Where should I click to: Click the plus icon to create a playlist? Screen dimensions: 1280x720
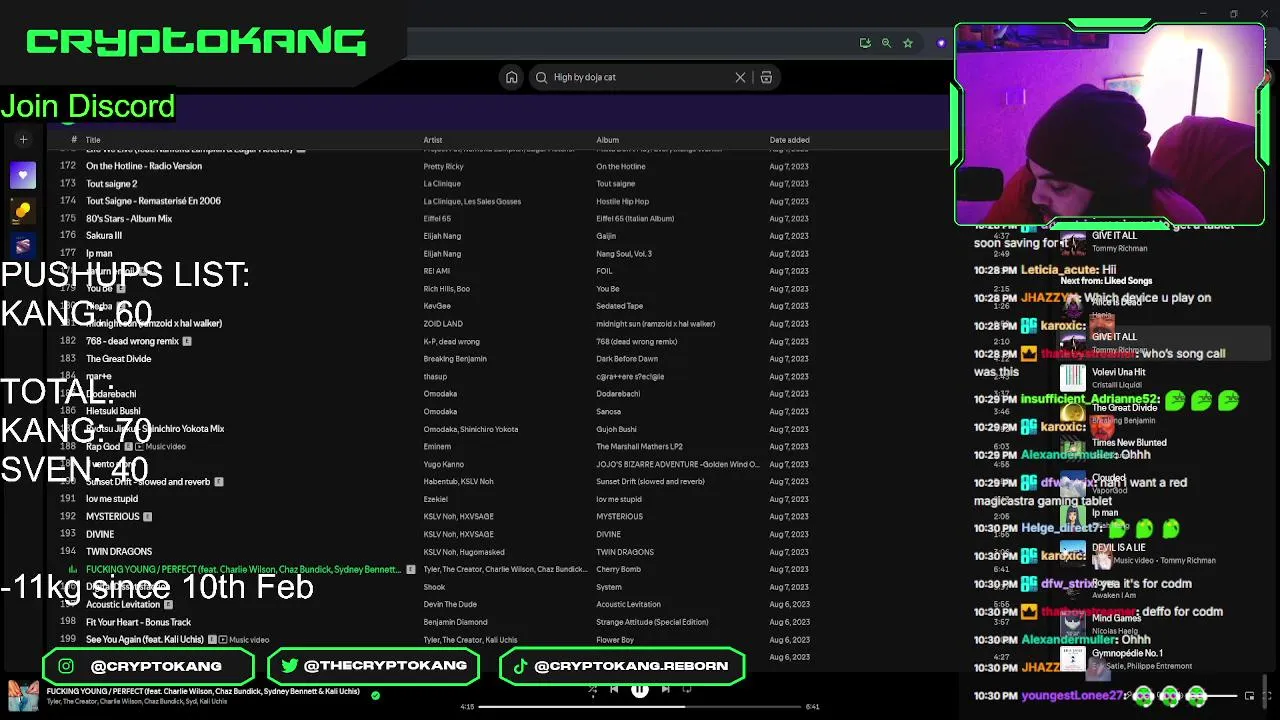coord(23,140)
